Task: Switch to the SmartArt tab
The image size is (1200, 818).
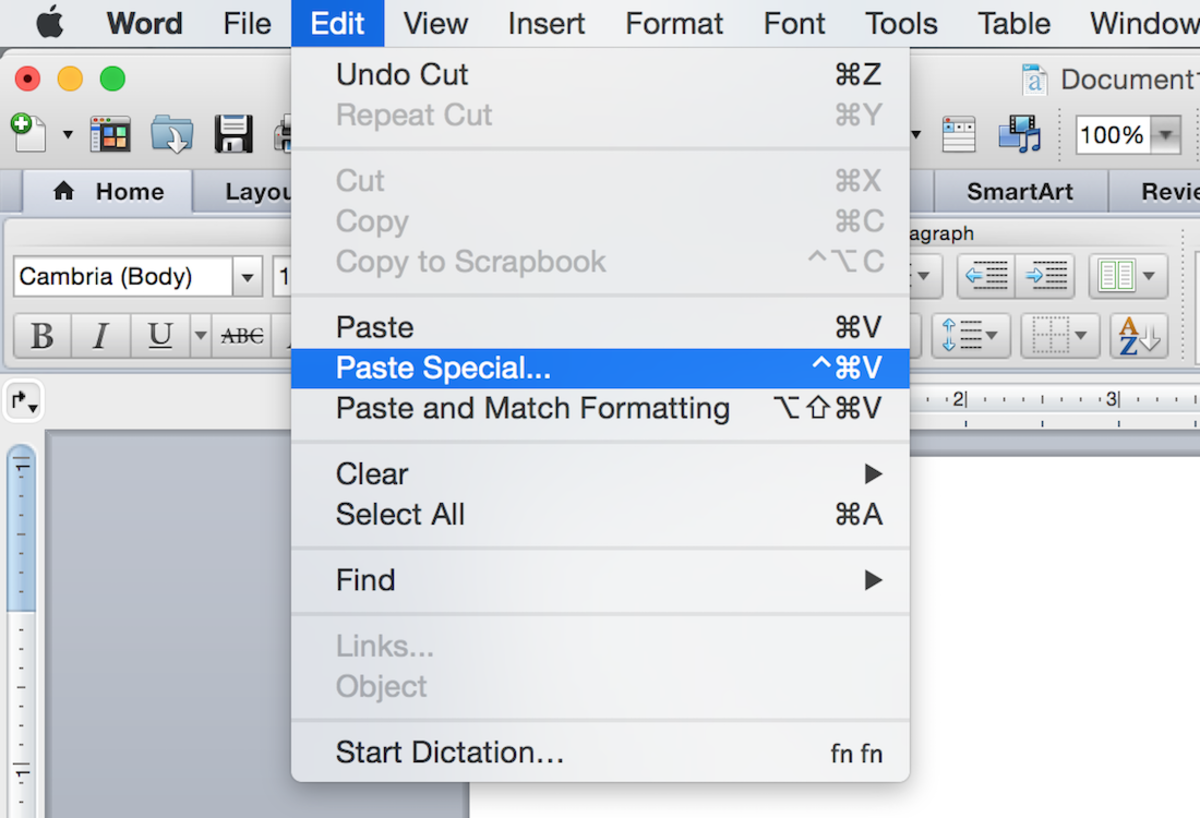Action: (x=1019, y=192)
